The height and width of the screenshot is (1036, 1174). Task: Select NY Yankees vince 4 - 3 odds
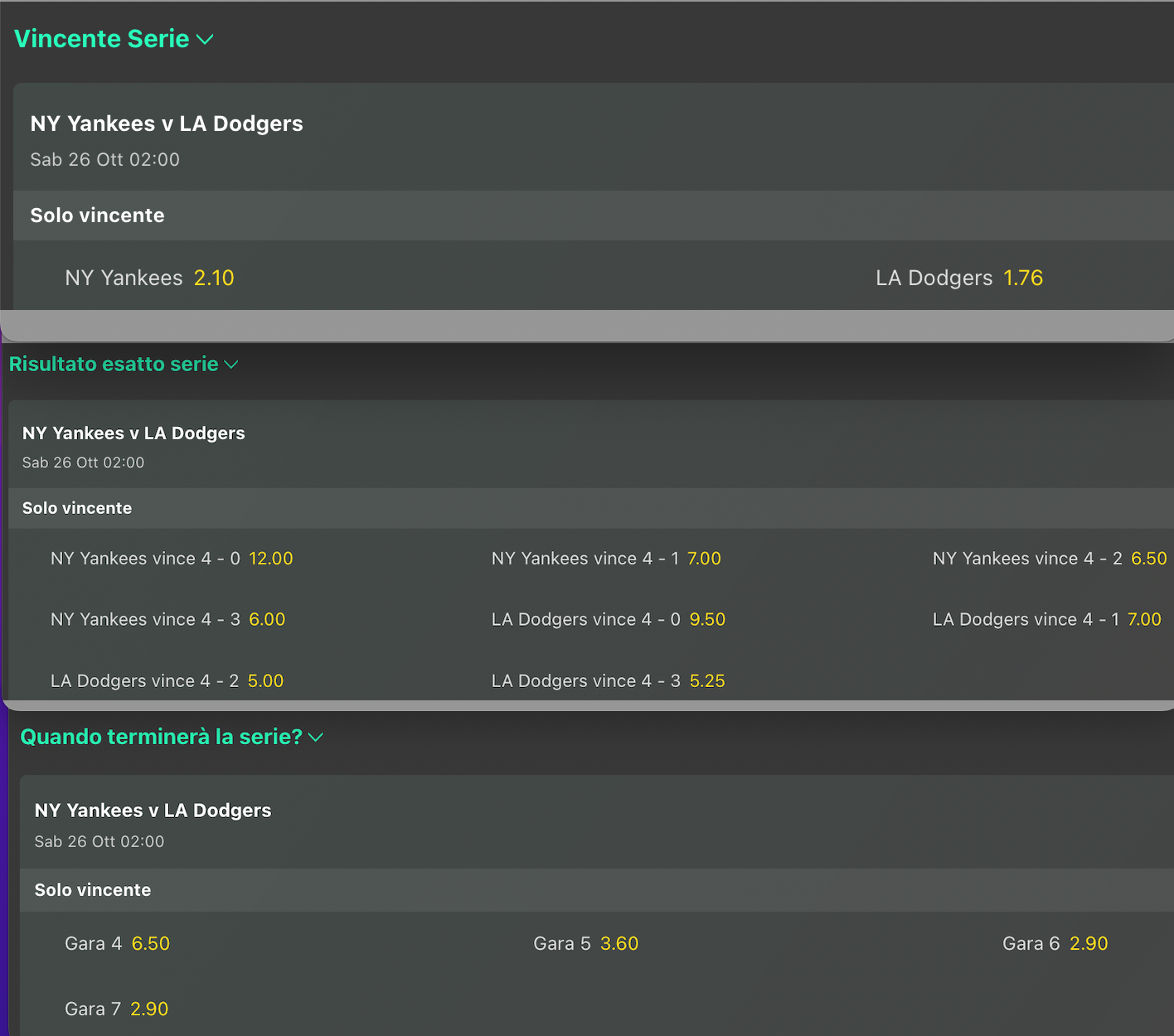coord(267,620)
